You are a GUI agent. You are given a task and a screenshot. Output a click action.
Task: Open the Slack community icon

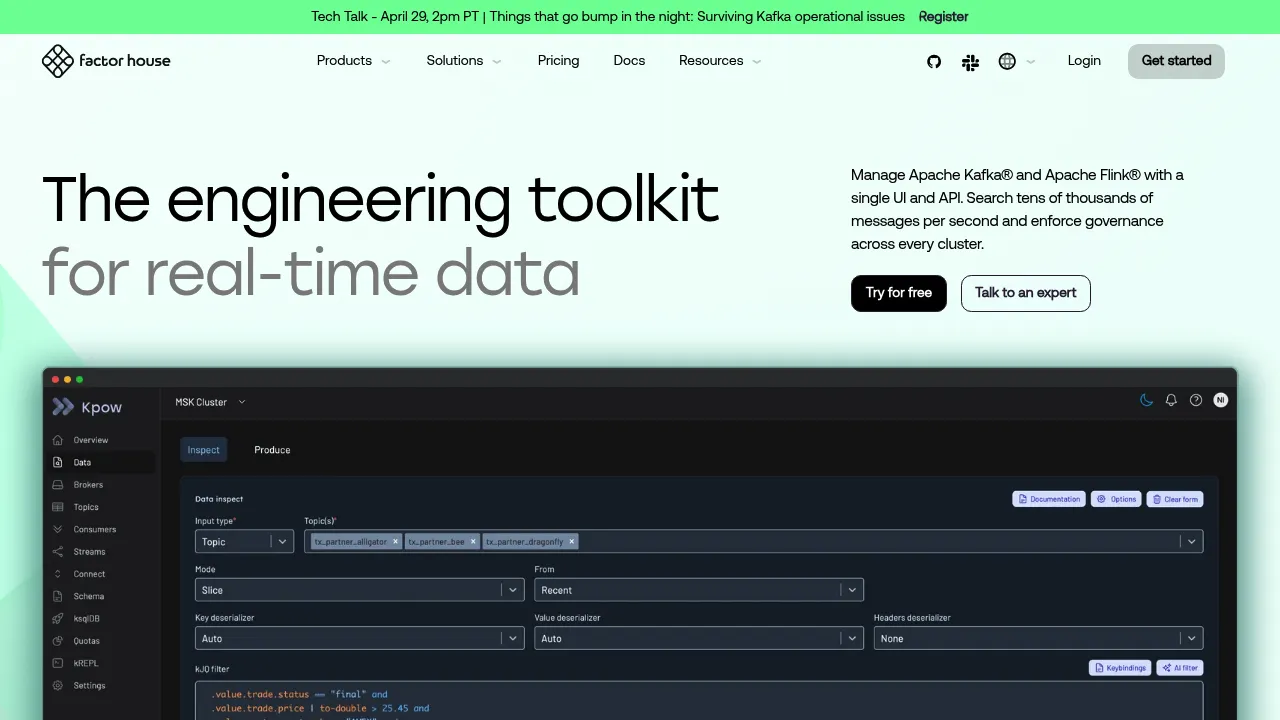(x=970, y=62)
